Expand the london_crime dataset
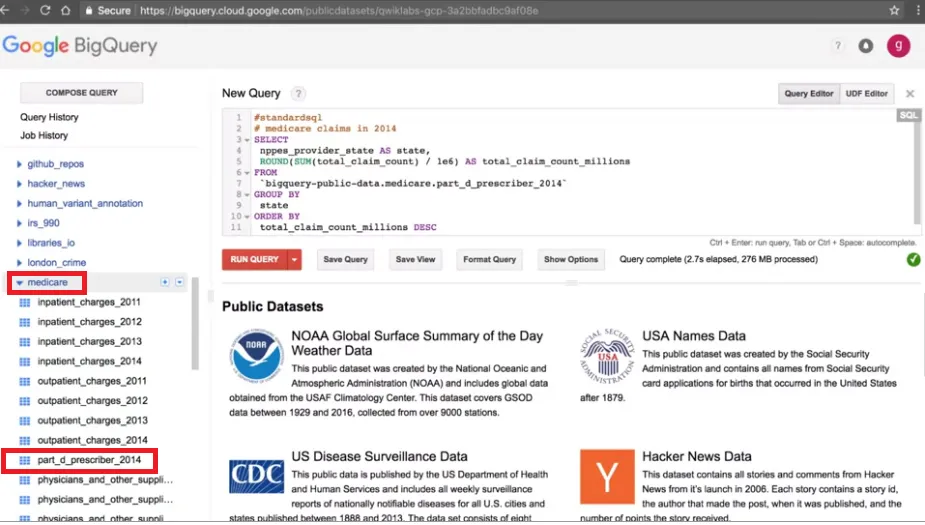The height and width of the screenshot is (525, 925). [x=19, y=262]
